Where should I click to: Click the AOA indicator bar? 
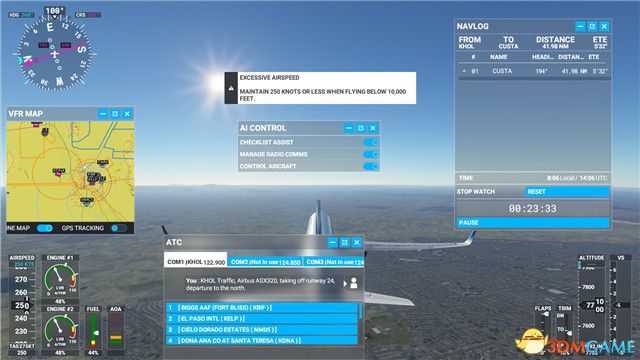point(116,331)
